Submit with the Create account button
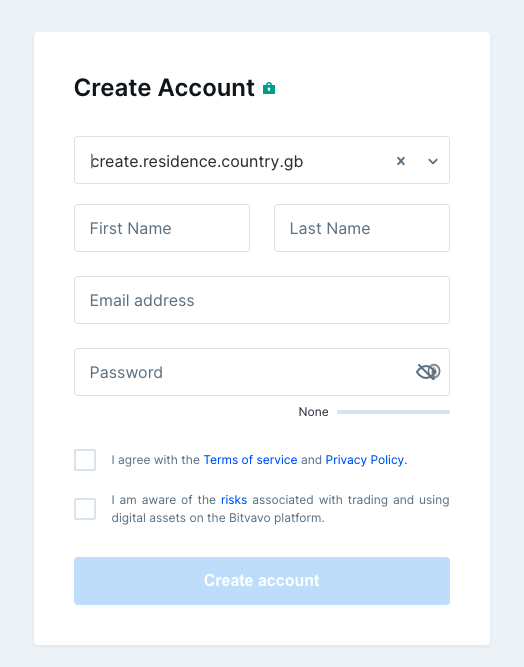 tap(262, 581)
